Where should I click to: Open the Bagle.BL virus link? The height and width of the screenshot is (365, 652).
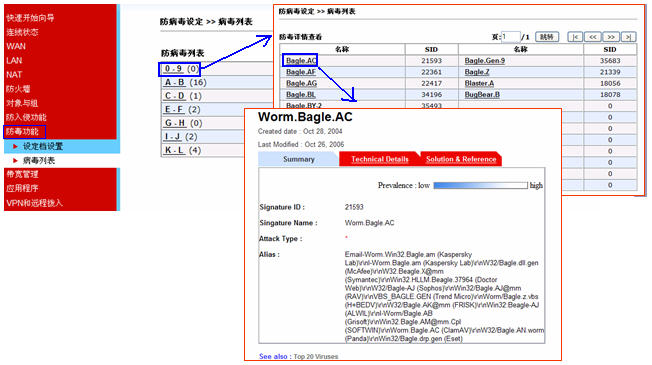coord(301,94)
